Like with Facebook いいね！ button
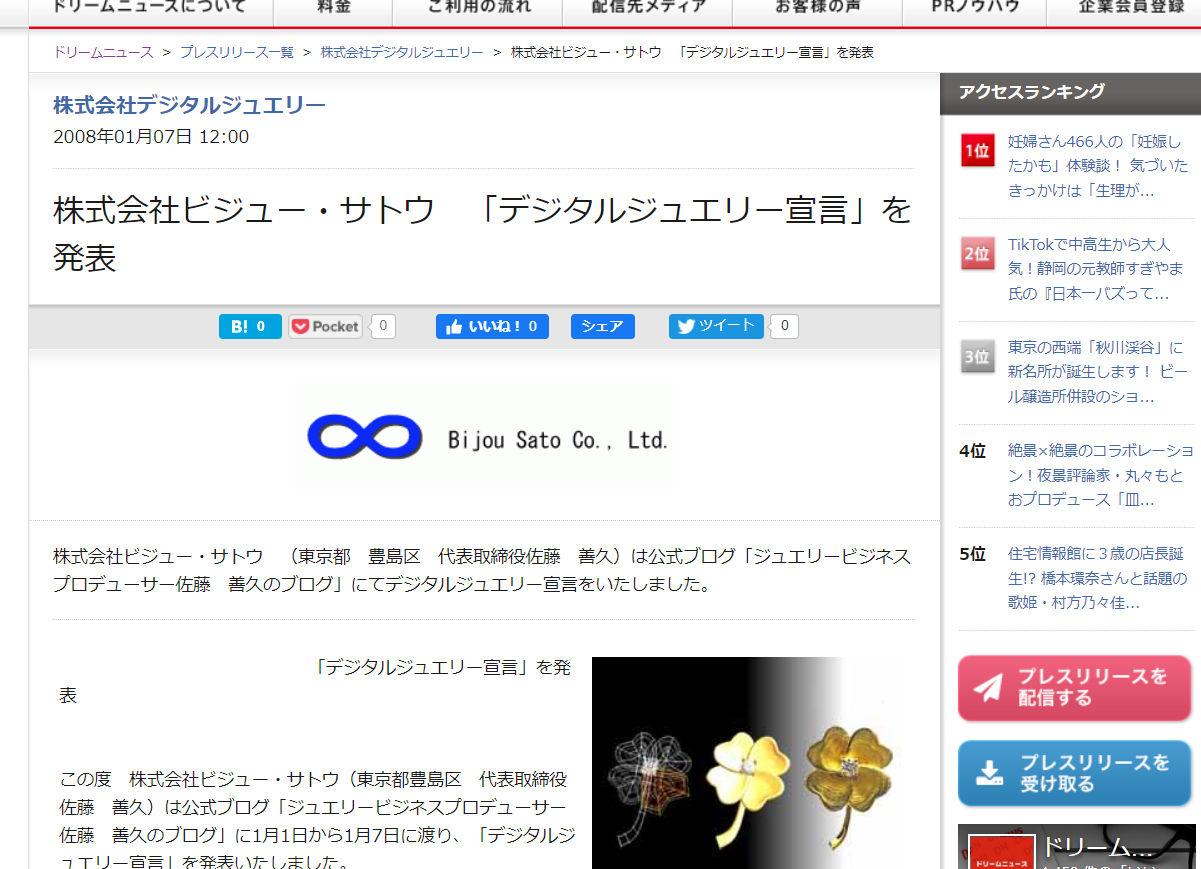Viewport: 1201px width, 869px height. [x=492, y=326]
